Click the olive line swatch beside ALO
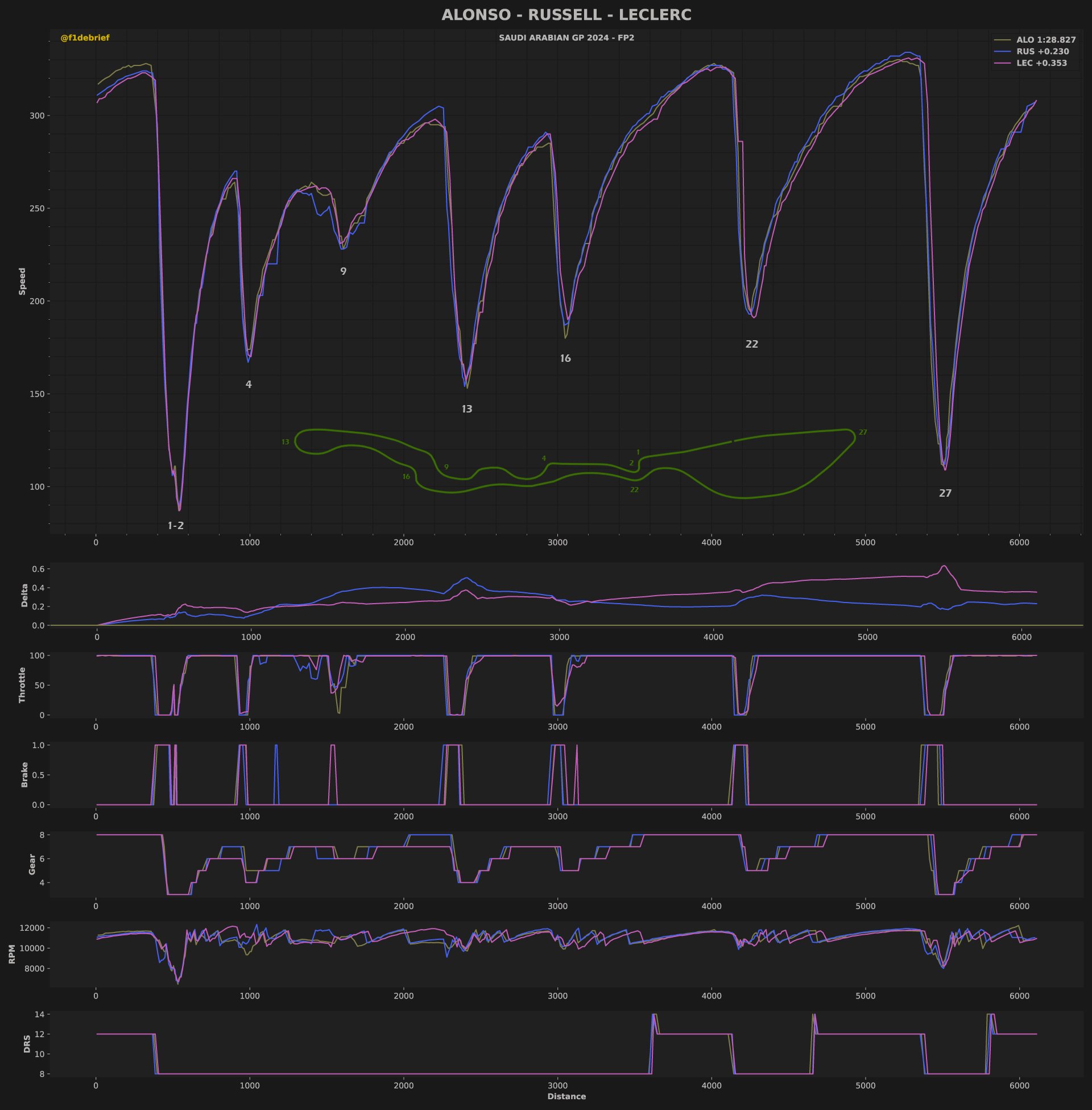 tap(1002, 40)
